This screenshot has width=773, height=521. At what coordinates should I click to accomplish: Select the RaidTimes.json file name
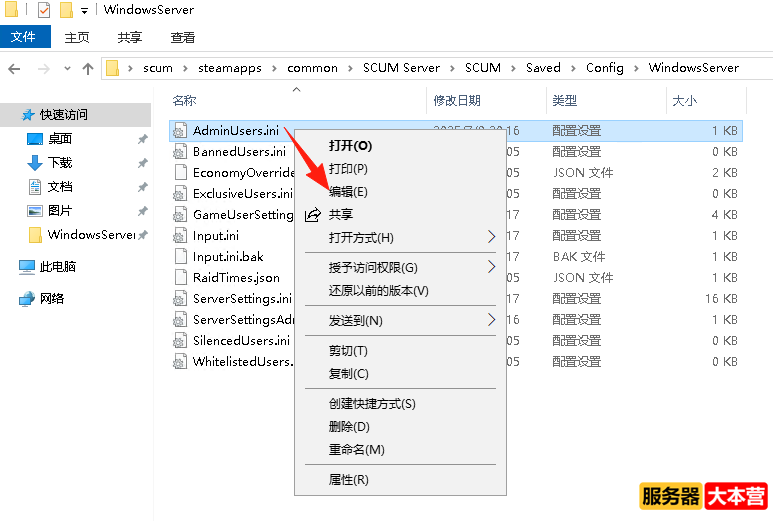[x=236, y=278]
